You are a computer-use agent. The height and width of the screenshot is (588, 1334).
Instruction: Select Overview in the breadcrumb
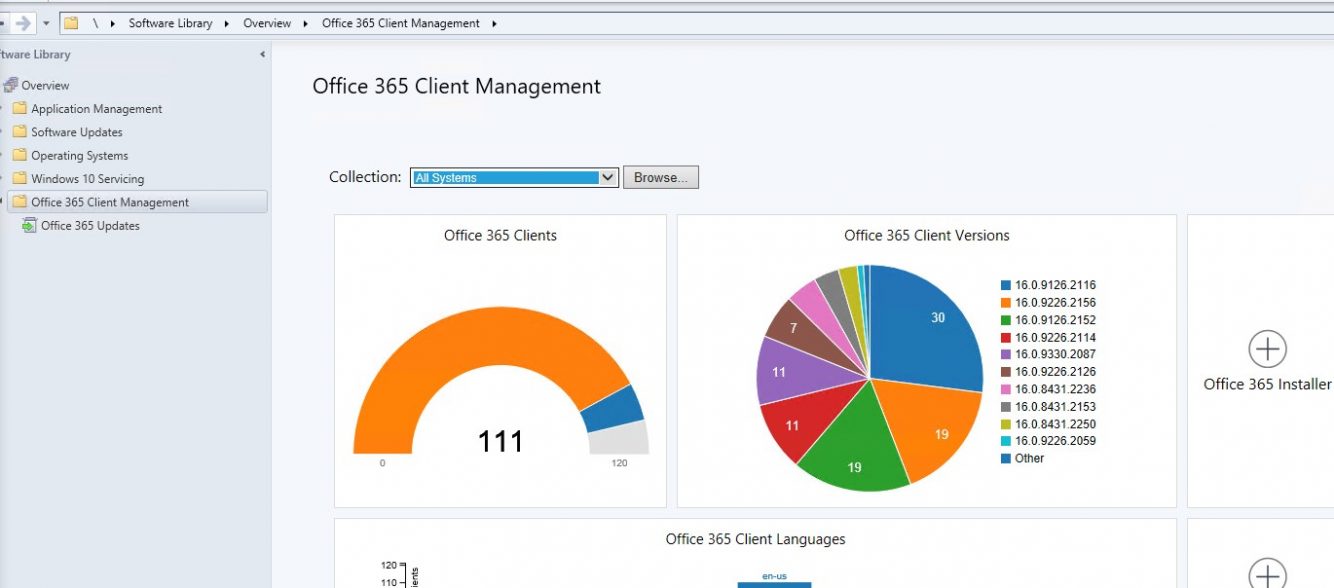tap(266, 22)
